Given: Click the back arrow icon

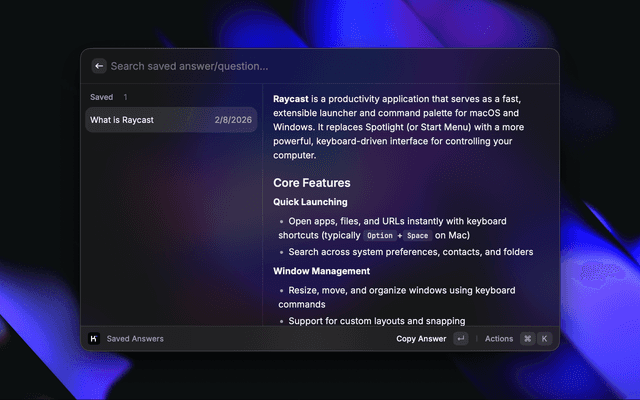Looking at the screenshot, I should pyautogui.click(x=99, y=66).
